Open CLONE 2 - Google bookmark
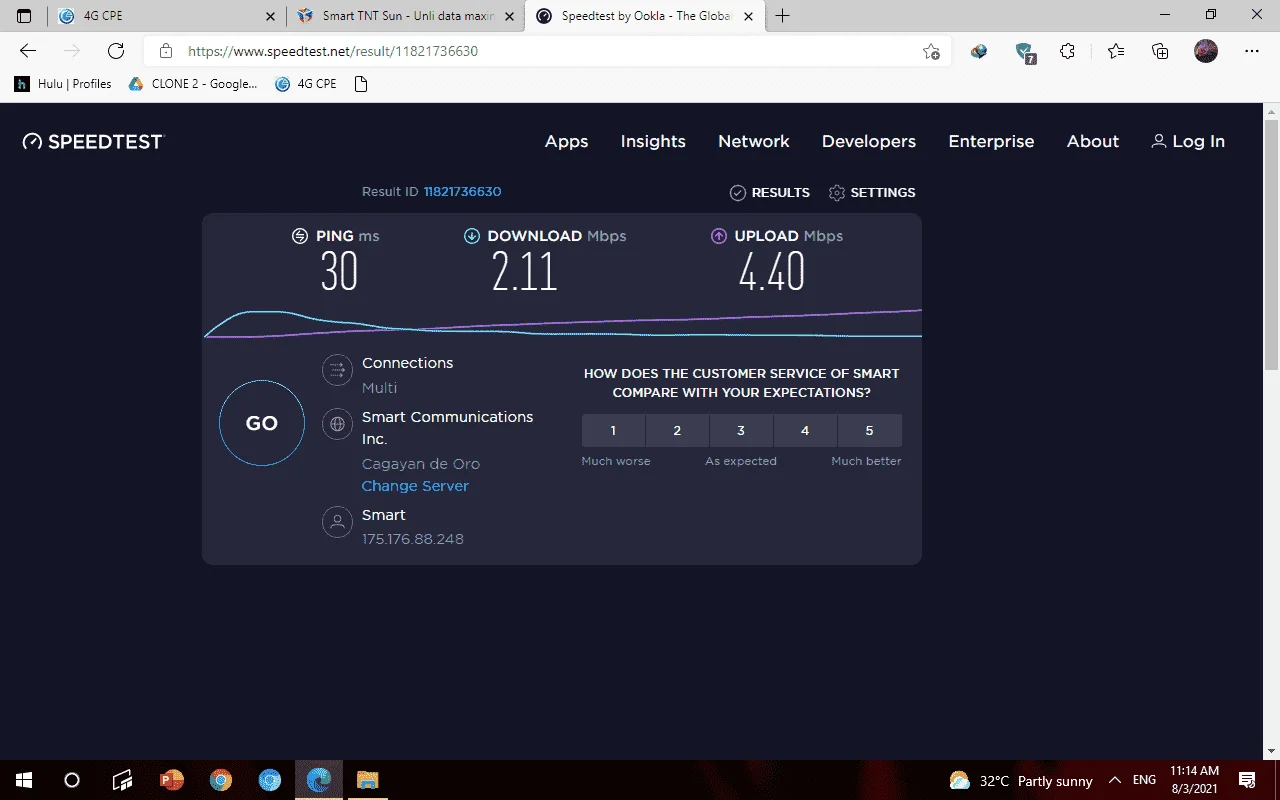Image resolution: width=1280 pixels, height=800 pixels. [193, 84]
